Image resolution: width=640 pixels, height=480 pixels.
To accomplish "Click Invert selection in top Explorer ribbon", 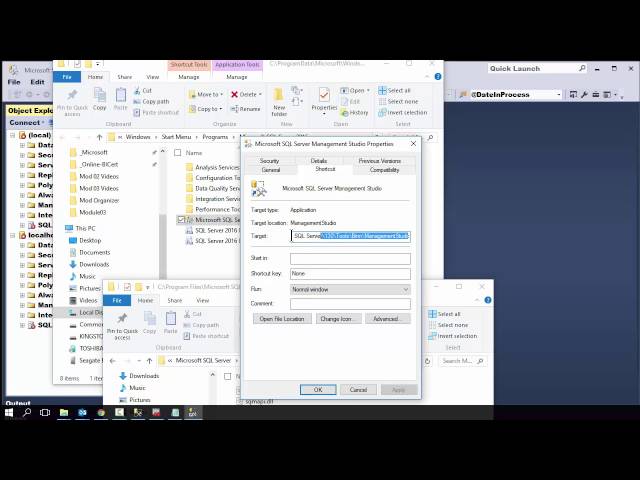I will click(x=402, y=113).
